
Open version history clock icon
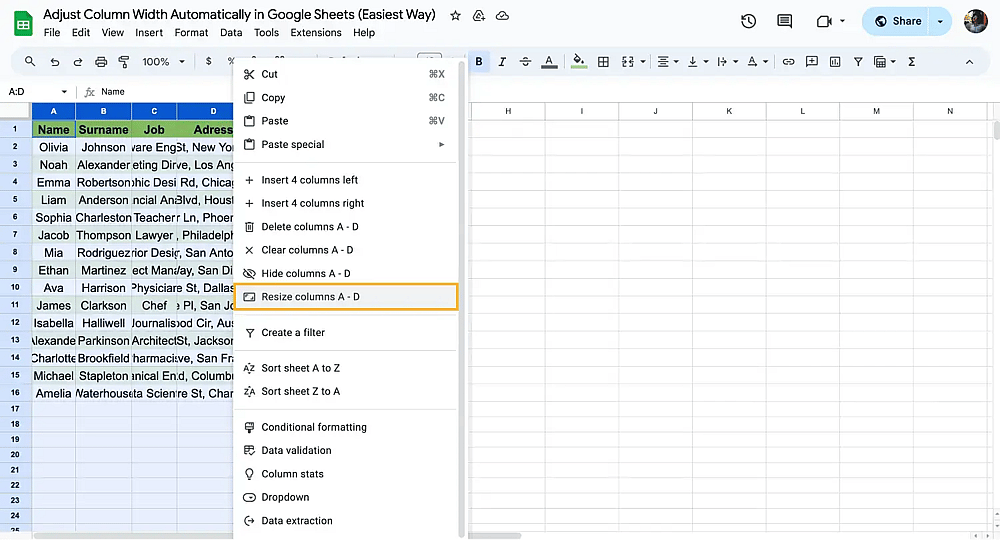click(748, 21)
